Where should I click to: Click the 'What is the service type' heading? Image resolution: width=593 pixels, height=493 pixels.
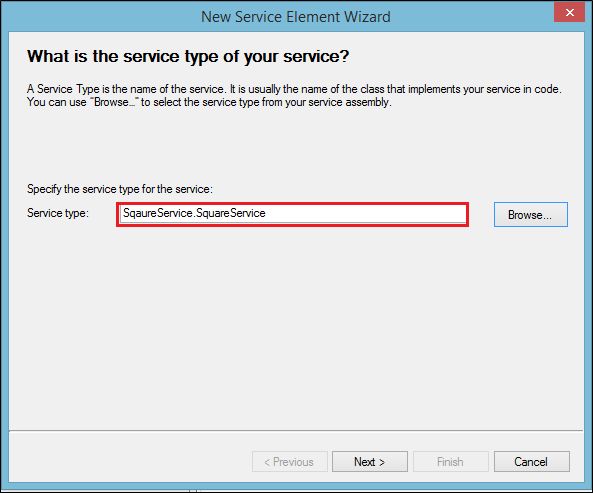point(188,56)
